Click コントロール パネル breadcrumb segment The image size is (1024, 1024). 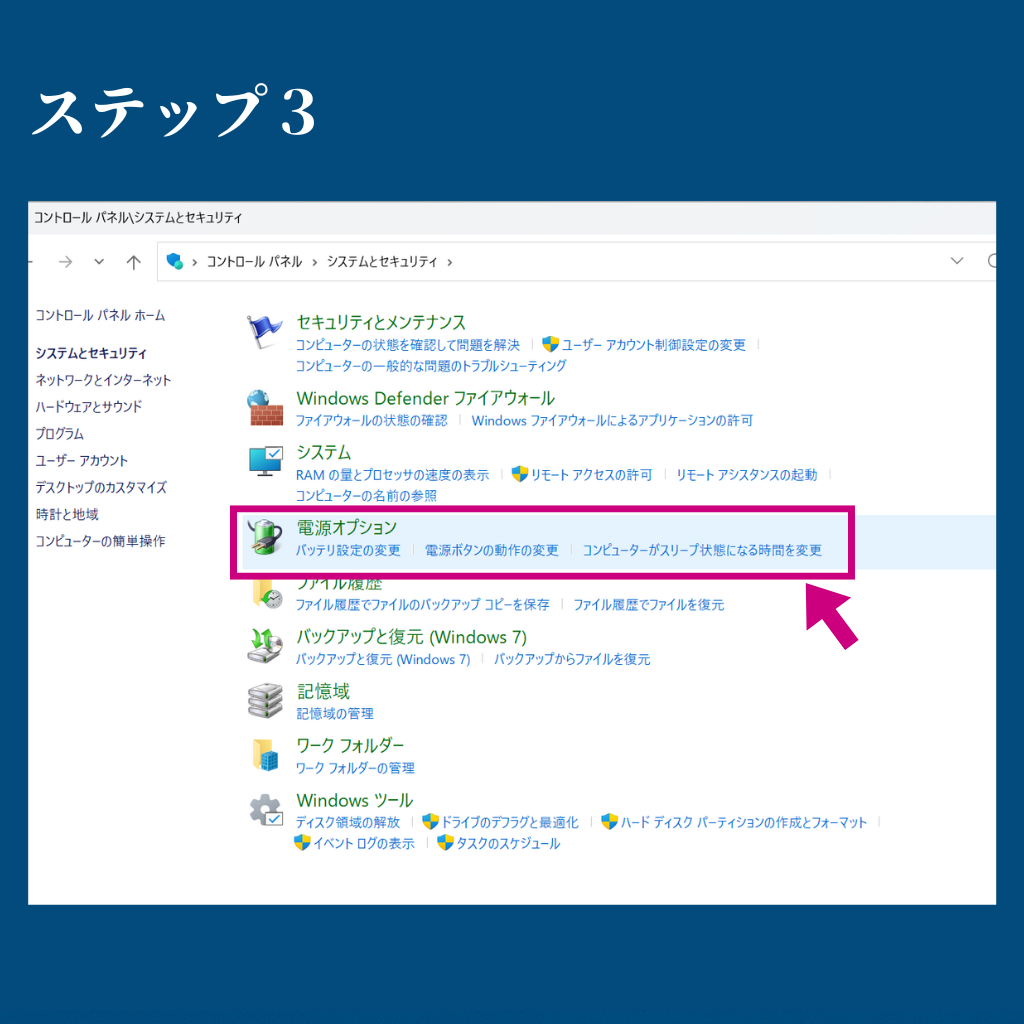[x=254, y=262]
